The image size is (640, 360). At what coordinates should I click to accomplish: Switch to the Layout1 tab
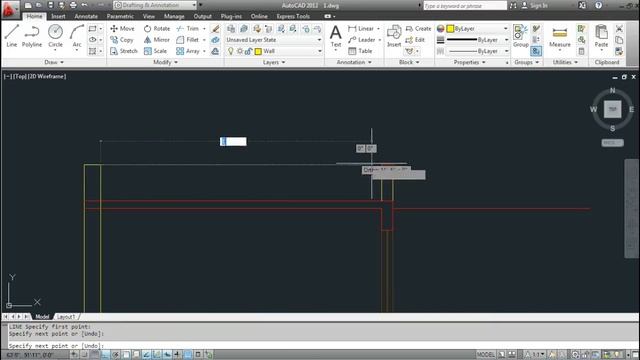[66, 317]
